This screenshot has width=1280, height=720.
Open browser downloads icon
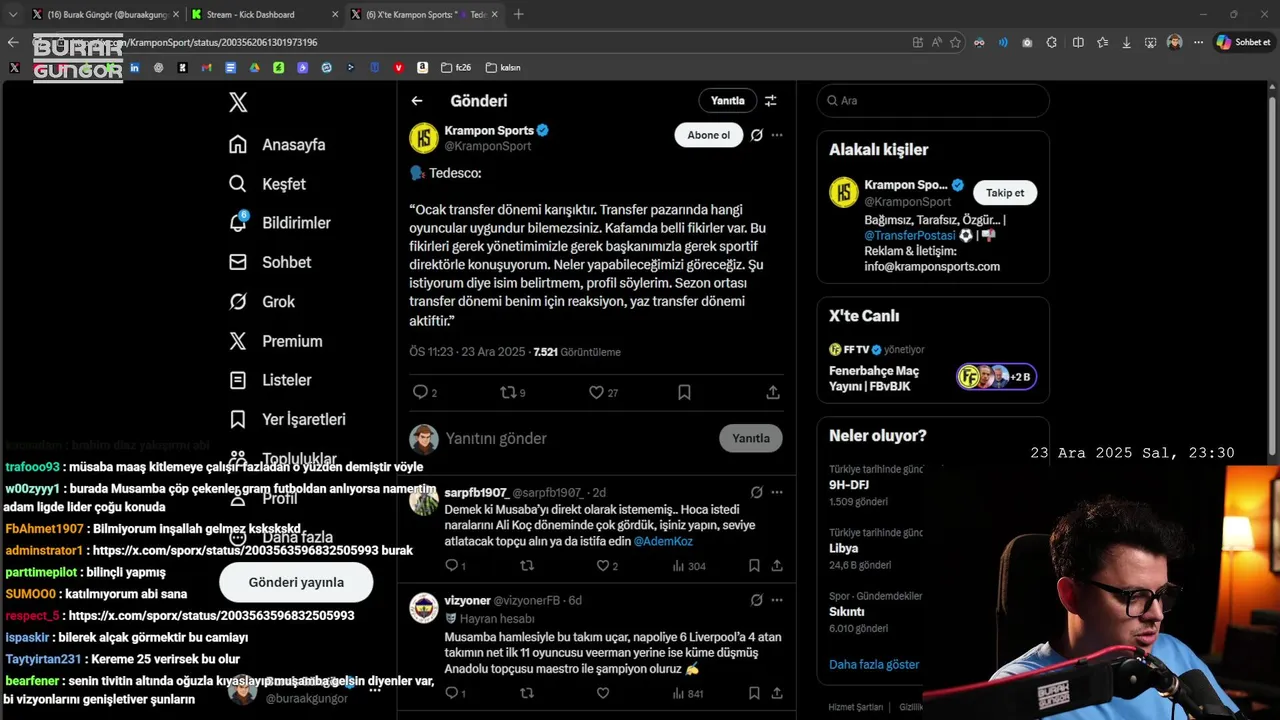1127,42
